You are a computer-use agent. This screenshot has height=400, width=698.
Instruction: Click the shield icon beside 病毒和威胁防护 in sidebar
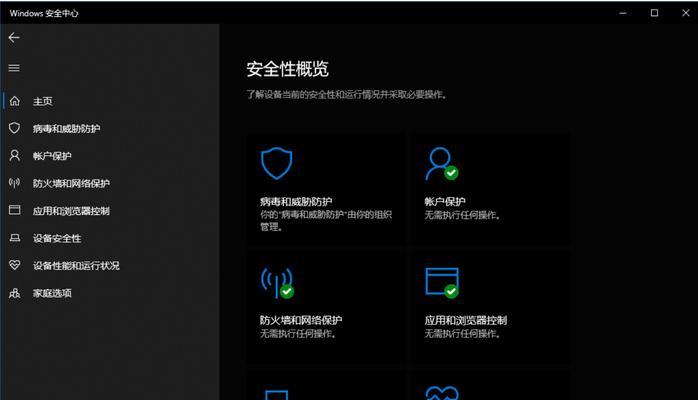click(x=15, y=128)
